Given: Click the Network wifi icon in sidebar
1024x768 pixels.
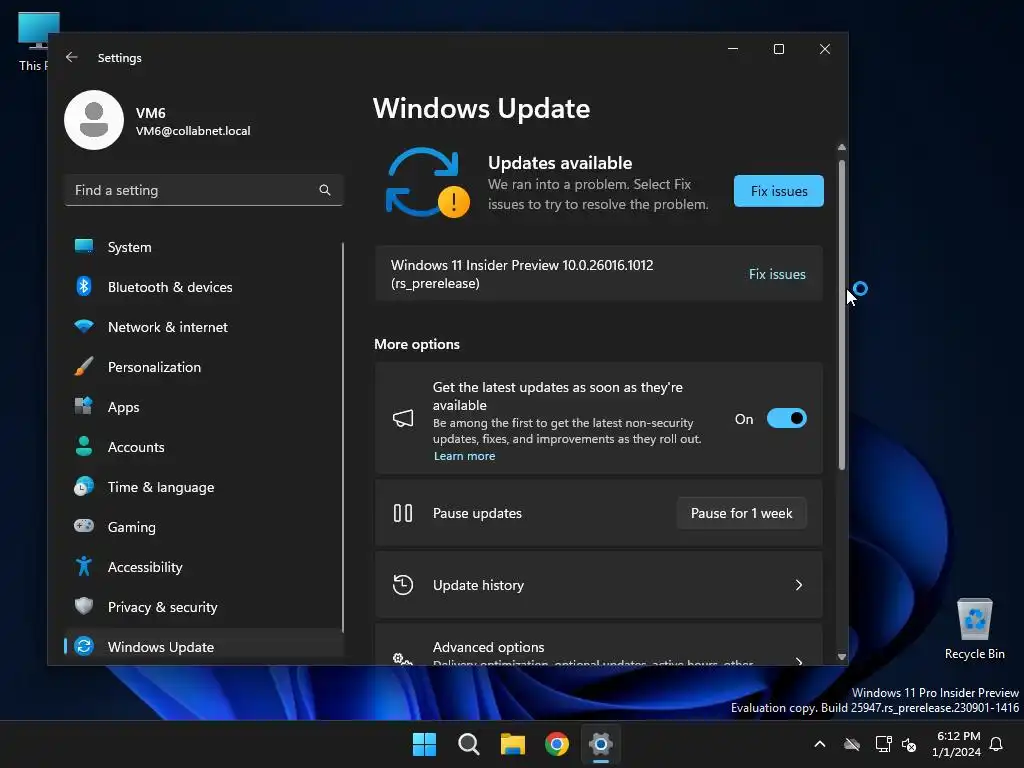Looking at the screenshot, I should click(x=84, y=326).
